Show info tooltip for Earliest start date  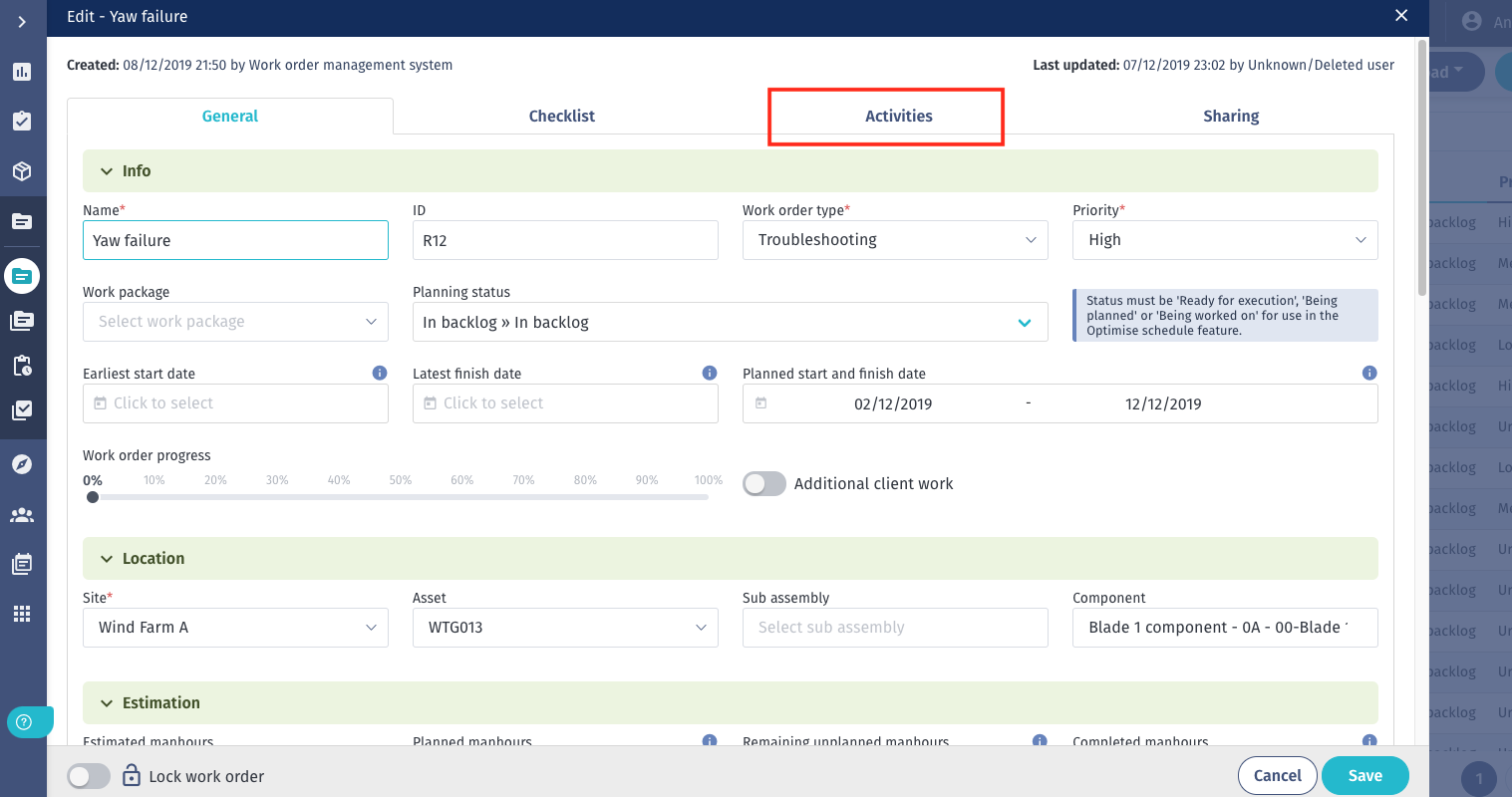tap(380, 373)
